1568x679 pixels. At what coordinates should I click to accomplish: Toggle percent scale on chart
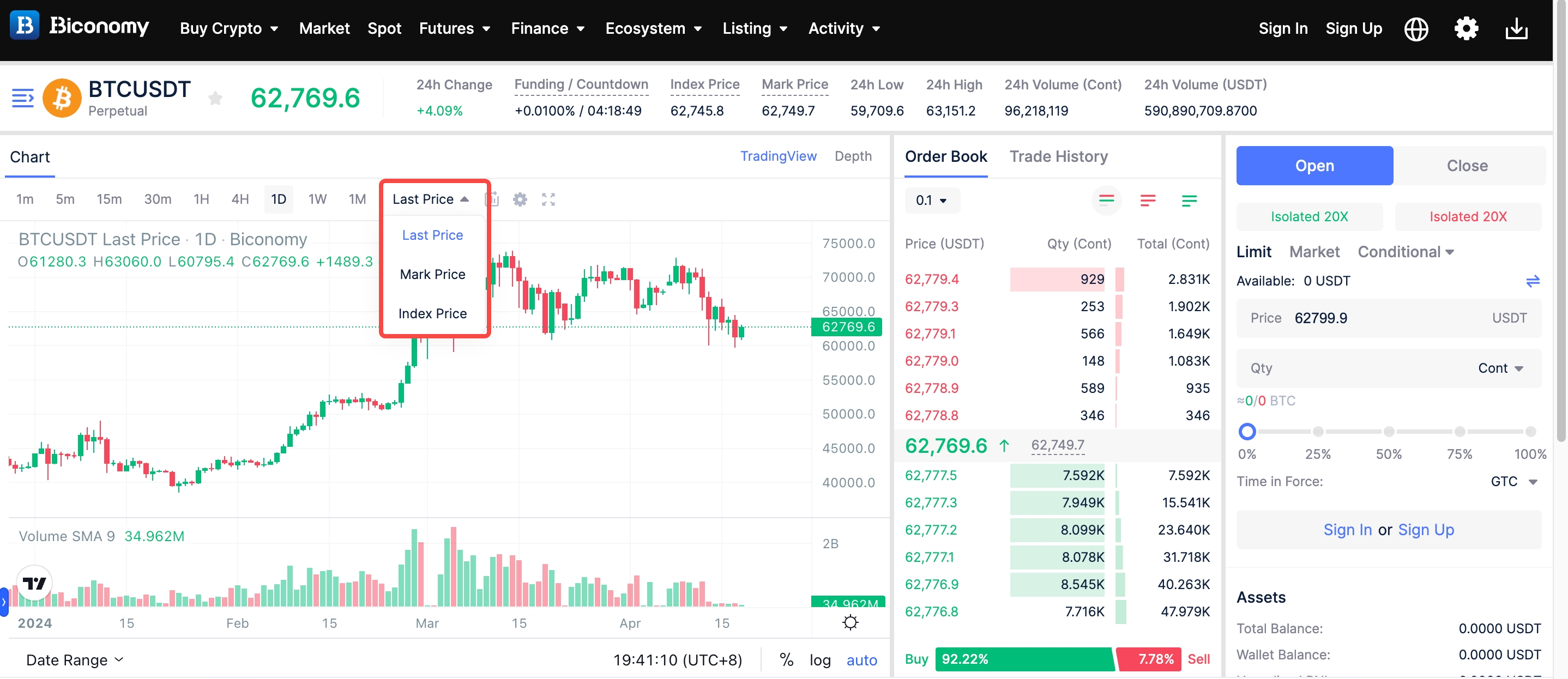coord(786,660)
